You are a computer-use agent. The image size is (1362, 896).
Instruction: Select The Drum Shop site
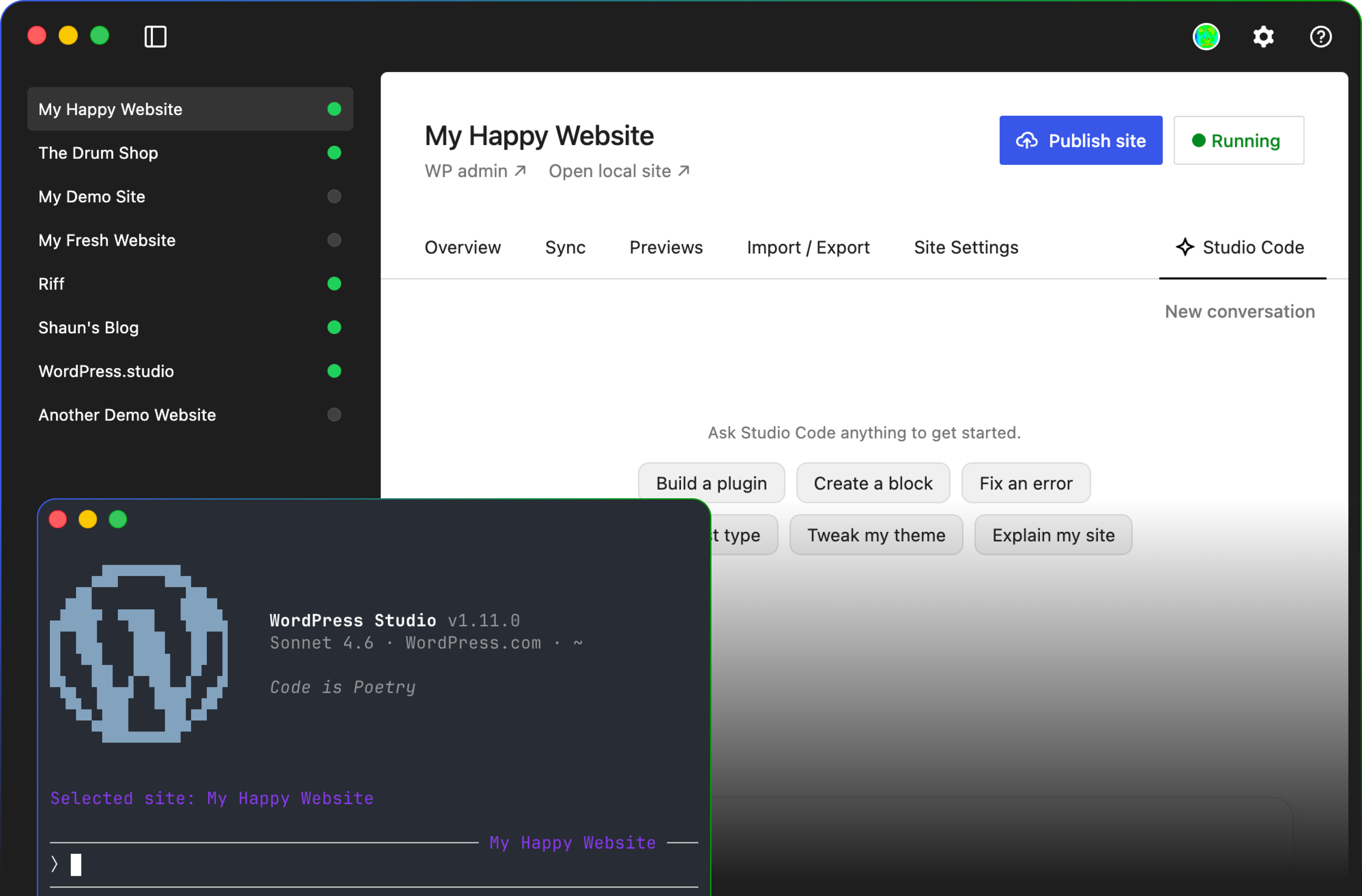pos(190,153)
